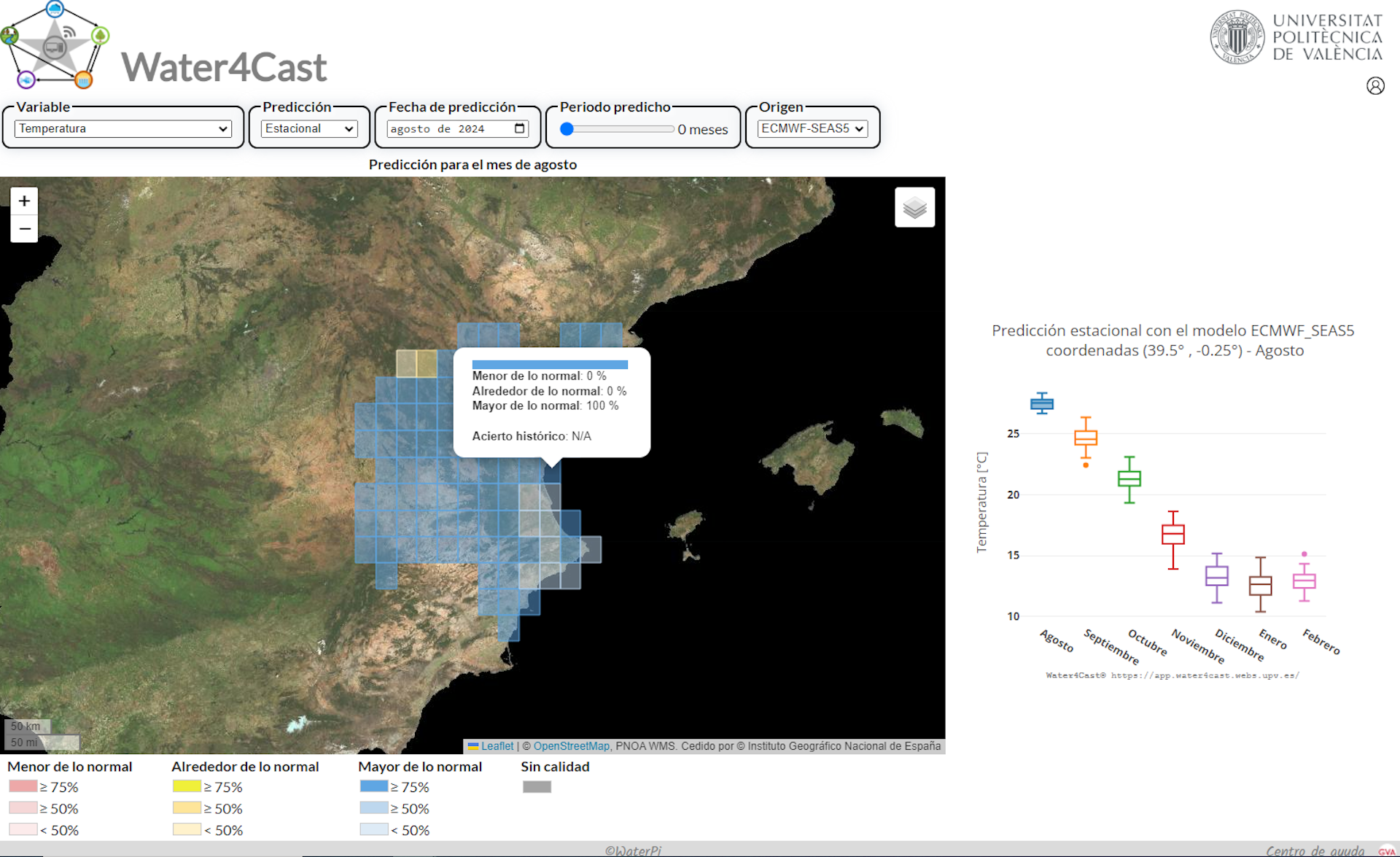Open the Origen dropdown showing ECMWF-SEAS5
Screen dimensions: 1400x857
click(812, 129)
